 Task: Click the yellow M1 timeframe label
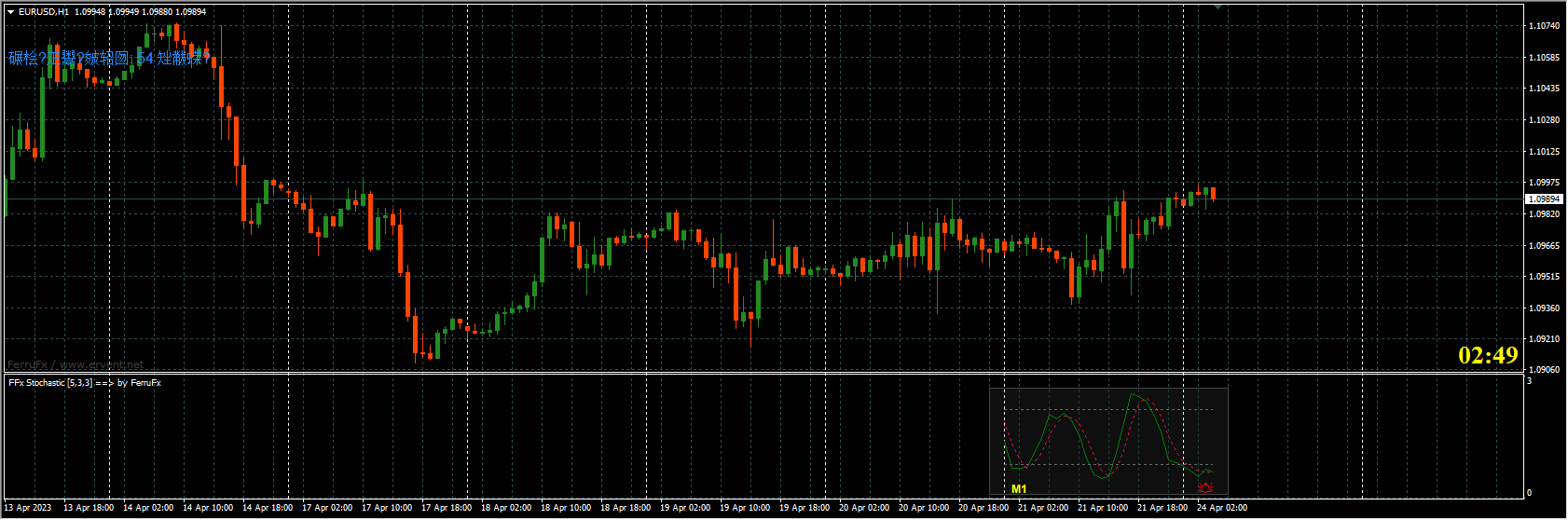tap(1019, 488)
